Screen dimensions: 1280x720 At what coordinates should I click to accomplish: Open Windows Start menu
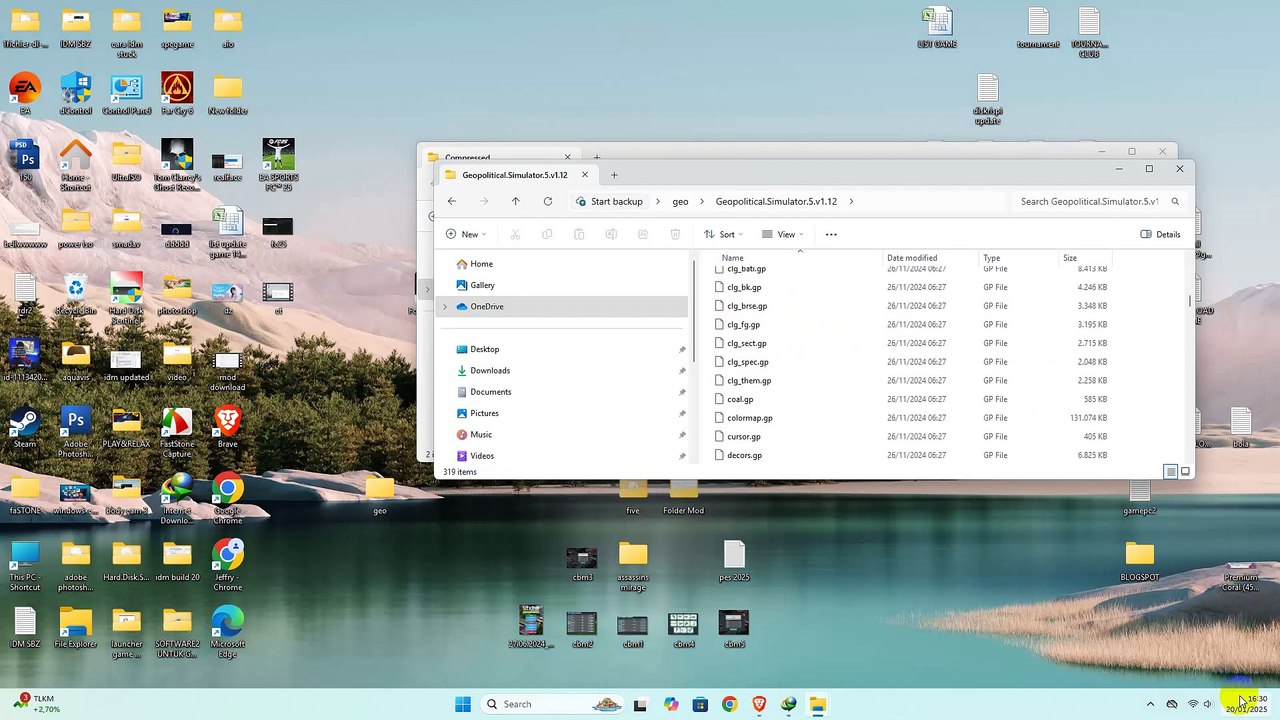tap(463, 704)
